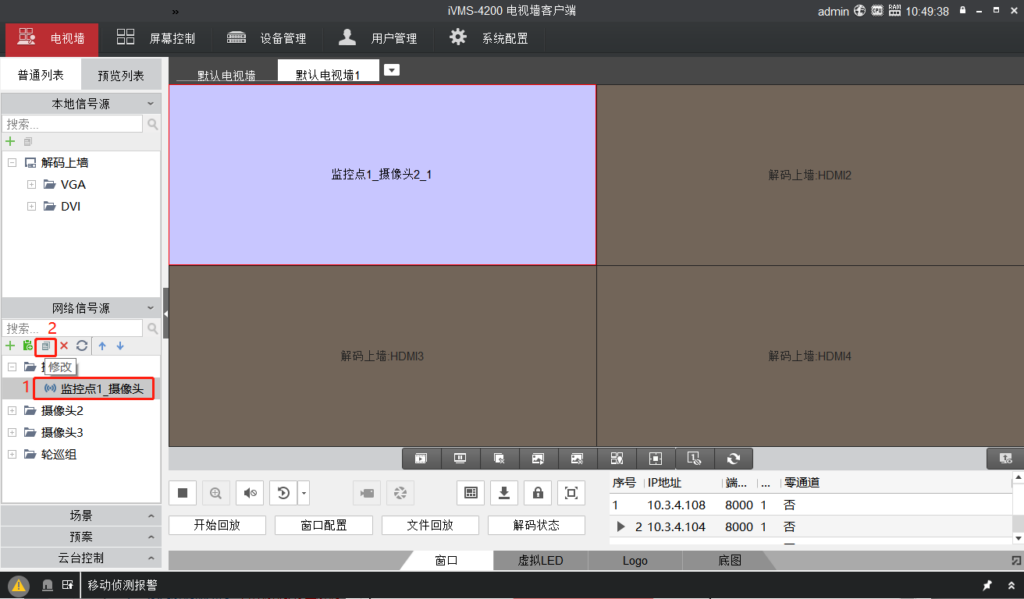Click the 开始回放 button

point(216,525)
